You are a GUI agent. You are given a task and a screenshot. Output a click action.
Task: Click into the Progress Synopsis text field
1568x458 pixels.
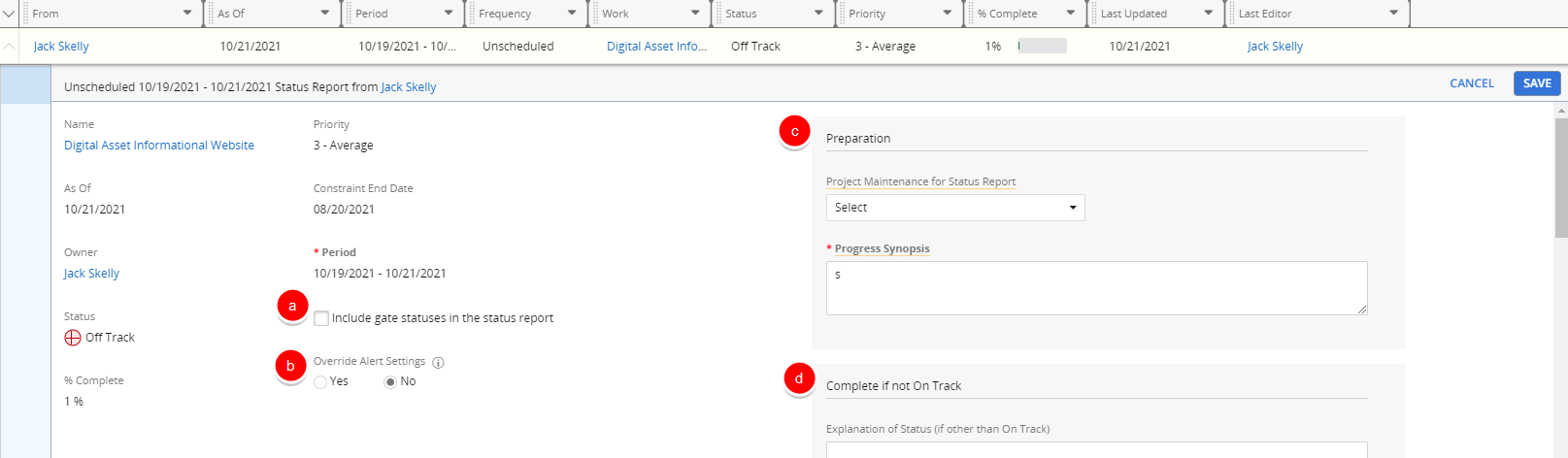click(1096, 287)
